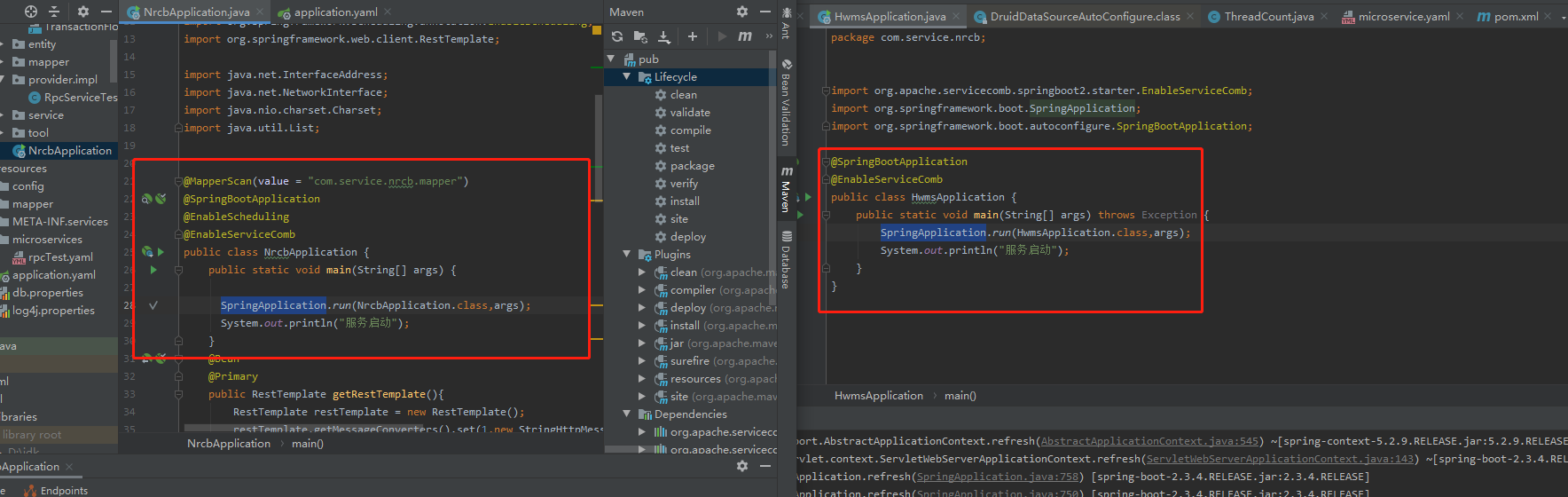This screenshot has height=497, width=1568.
Task: Open Maven panel settings gear
Action: click(742, 12)
